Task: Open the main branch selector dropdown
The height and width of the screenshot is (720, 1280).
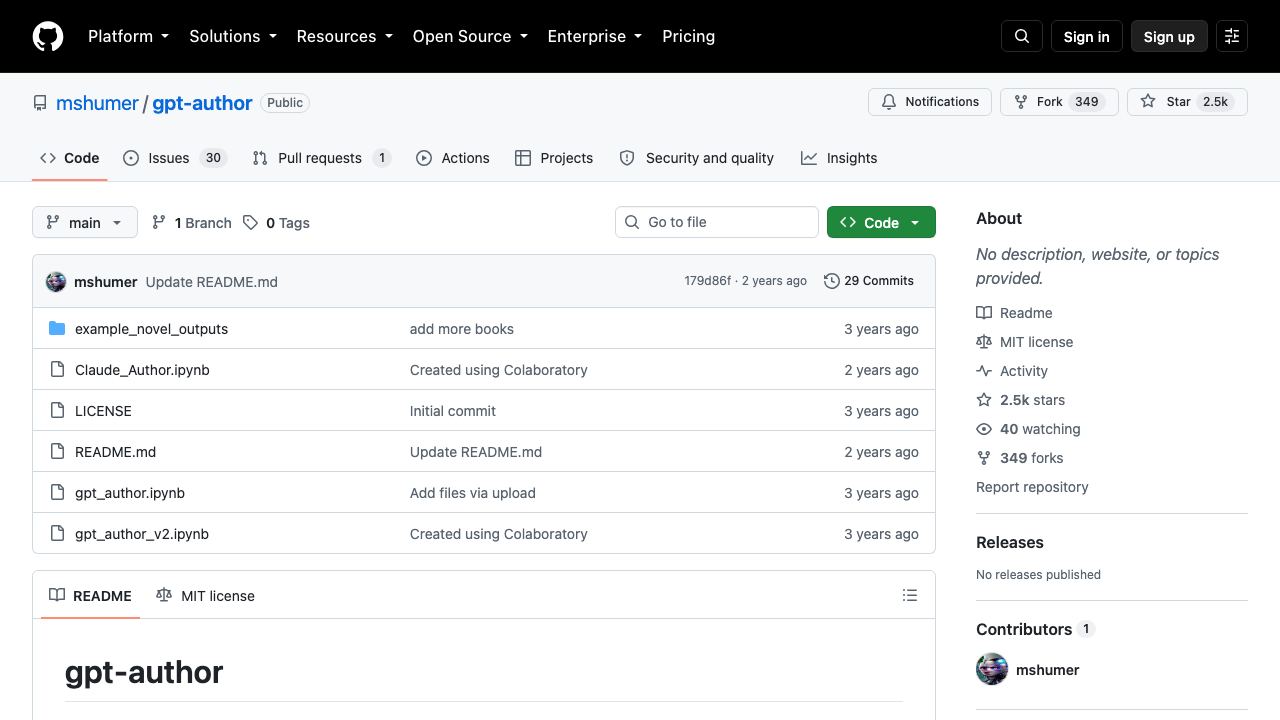Action: [x=85, y=222]
